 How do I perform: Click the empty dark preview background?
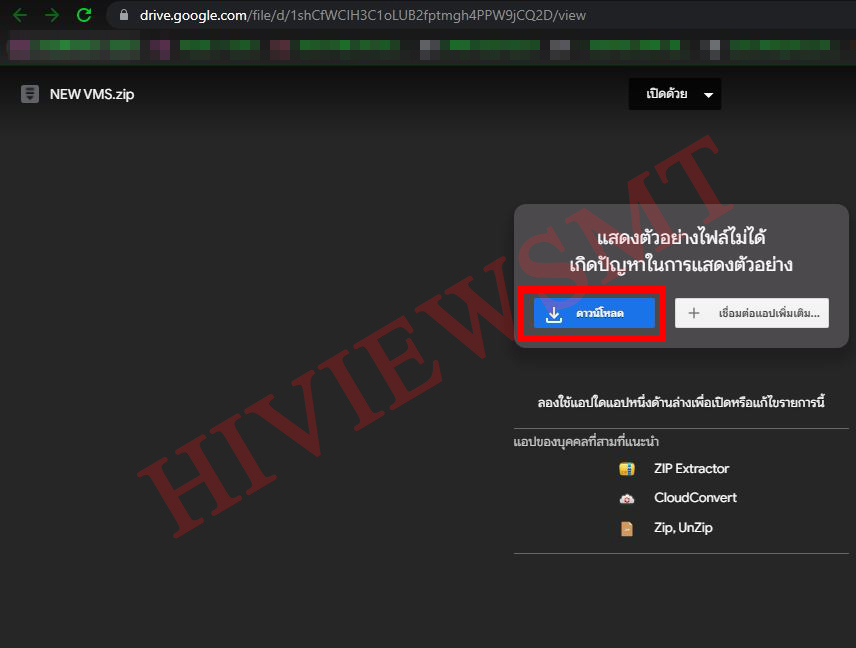coord(250,400)
